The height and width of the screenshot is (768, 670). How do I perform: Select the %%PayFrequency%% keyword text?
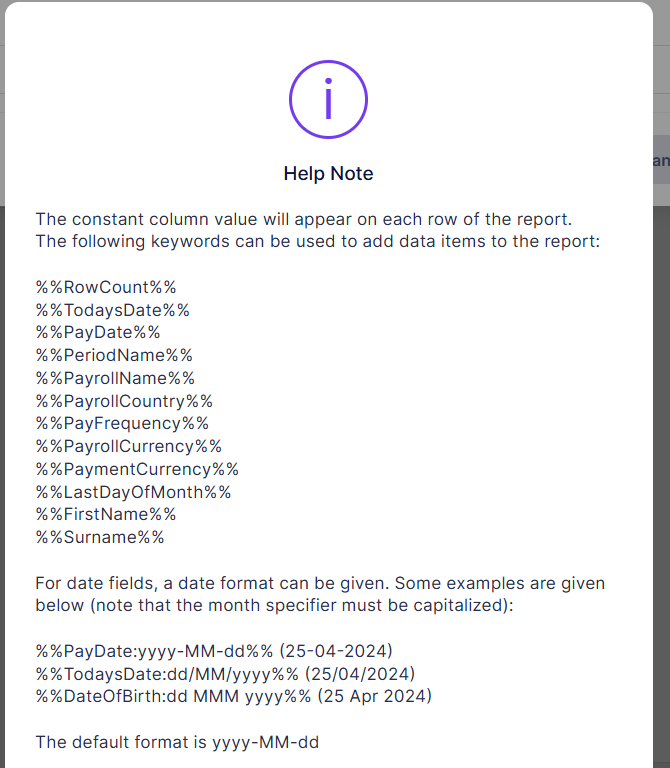[122, 423]
